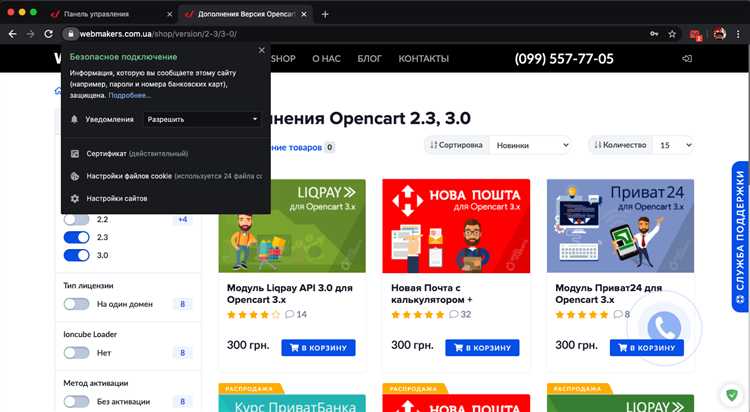This screenshot has width=750, height=412.
Task: Click the Сортировка sort label icon
Action: coord(433,145)
